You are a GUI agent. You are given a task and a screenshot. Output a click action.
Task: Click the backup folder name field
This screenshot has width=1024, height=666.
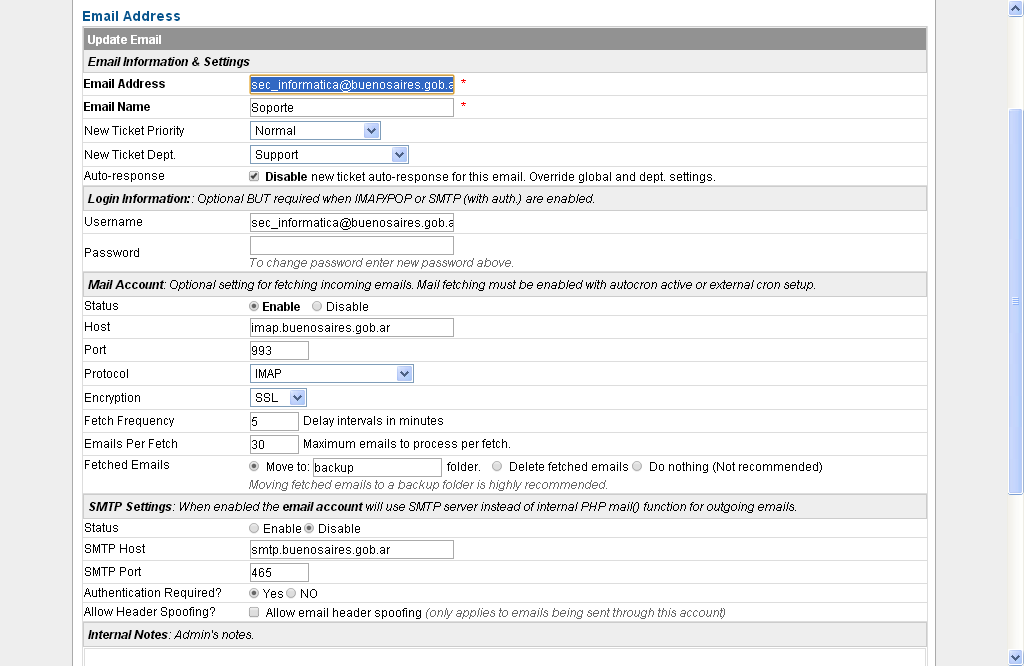[377, 468]
